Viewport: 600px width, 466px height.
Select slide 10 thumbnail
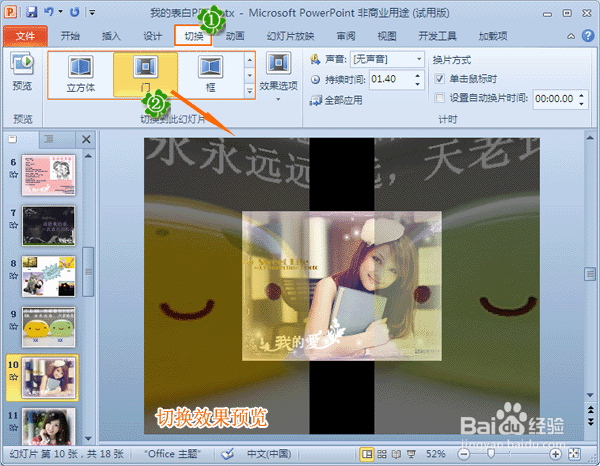tap(48, 378)
